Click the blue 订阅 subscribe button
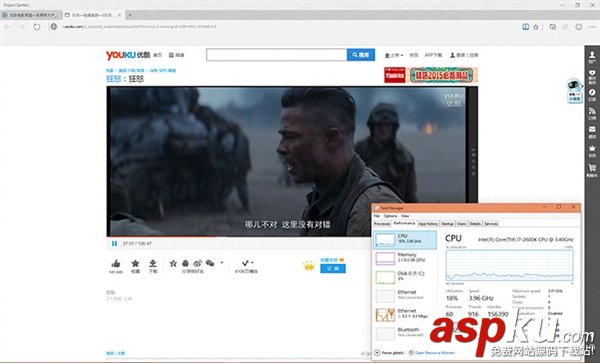The image size is (600, 363). [333, 269]
